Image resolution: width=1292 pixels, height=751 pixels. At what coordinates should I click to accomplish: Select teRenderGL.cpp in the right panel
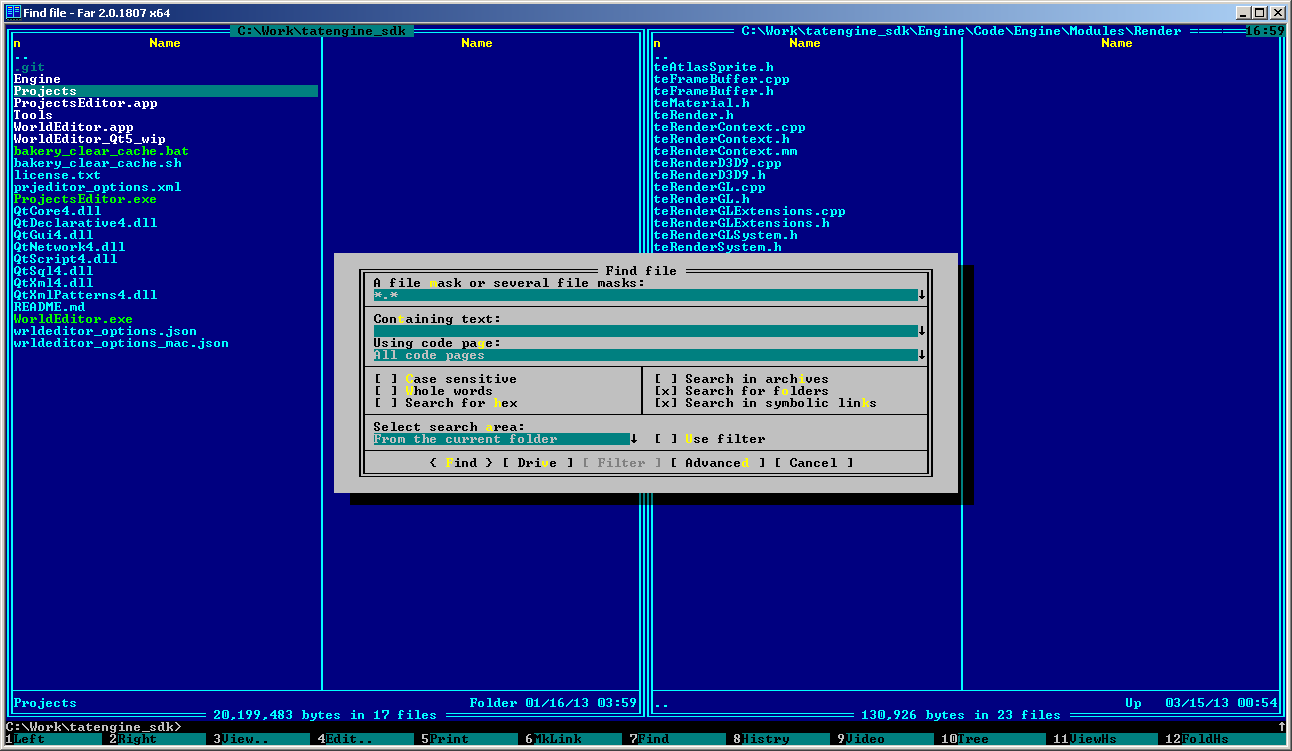pyautogui.click(x=709, y=187)
